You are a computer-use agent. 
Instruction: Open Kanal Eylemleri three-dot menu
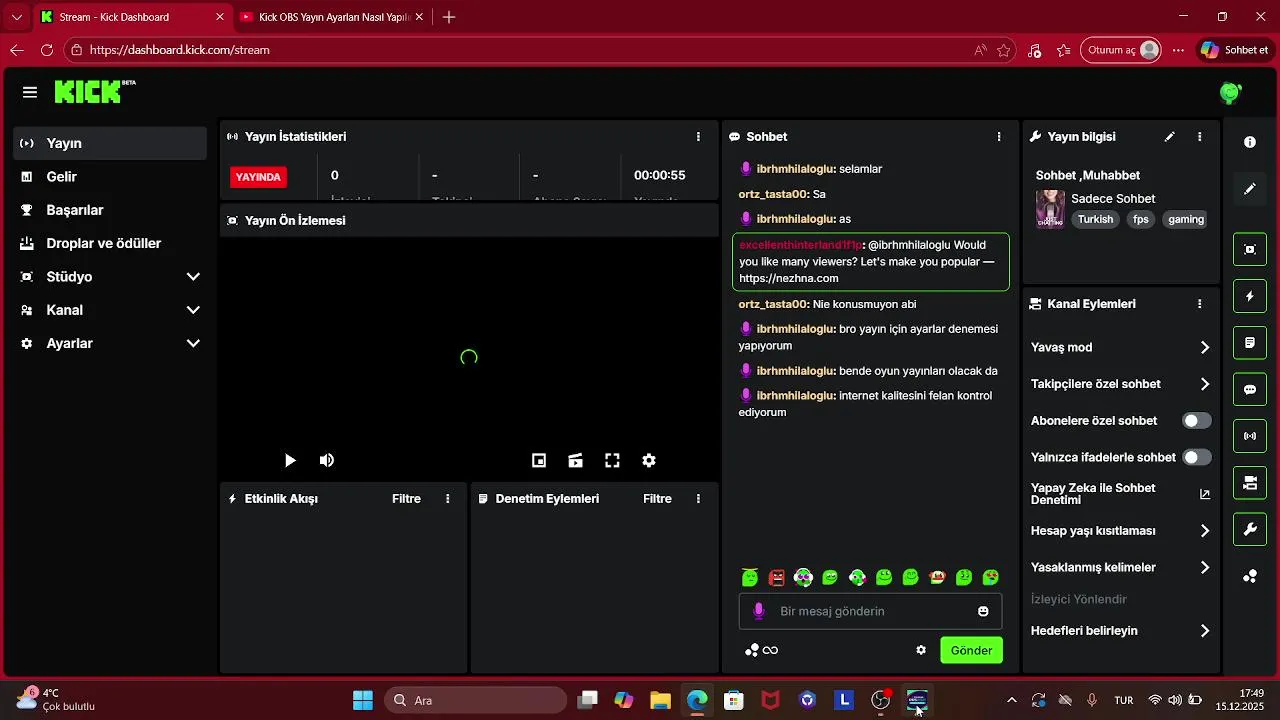click(x=1199, y=303)
